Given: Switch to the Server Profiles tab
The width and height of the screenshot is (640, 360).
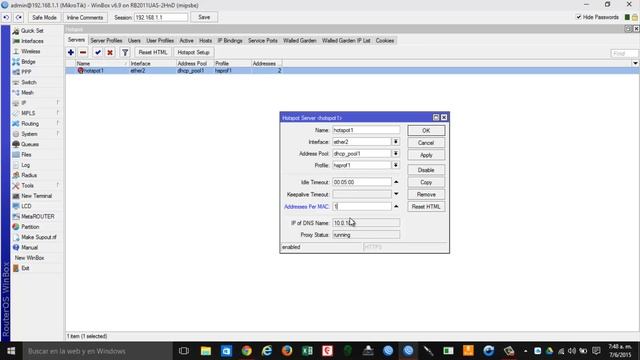Looking at the screenshot, I should [106, 40].
